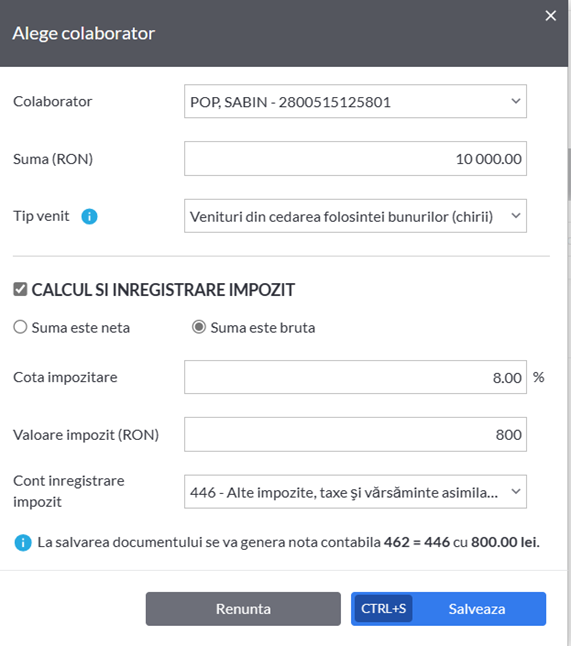Select the Suma este bruta option
This screenshot has width=571, height=646.
199,327
